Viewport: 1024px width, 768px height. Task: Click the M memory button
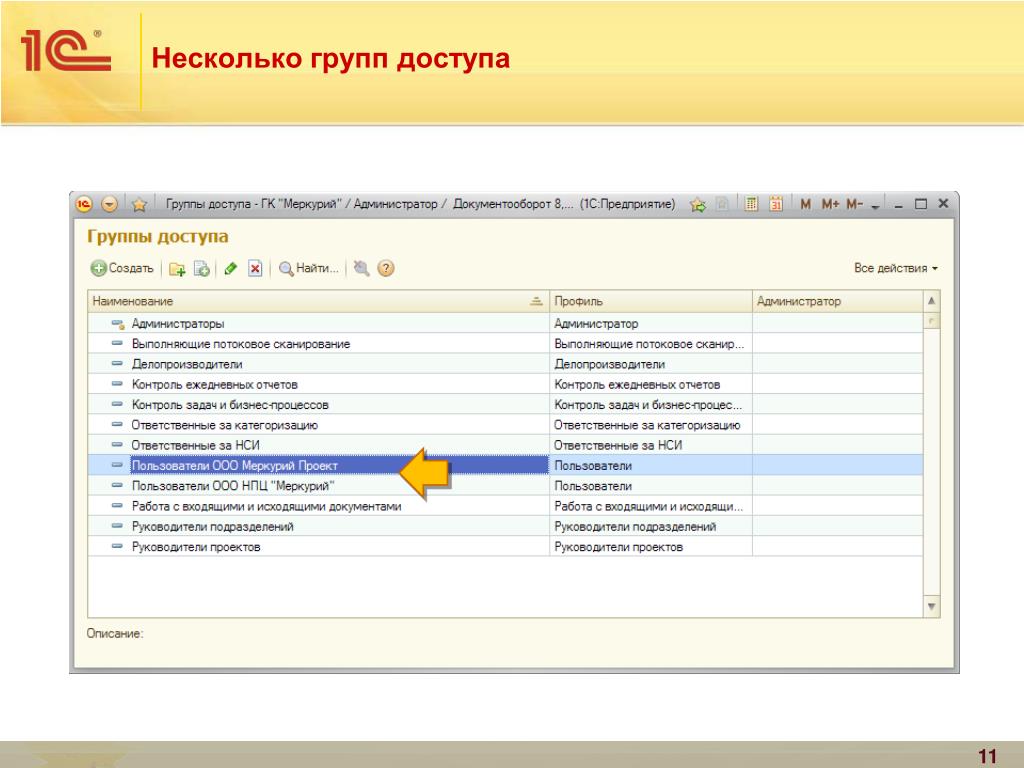[805, 204]
